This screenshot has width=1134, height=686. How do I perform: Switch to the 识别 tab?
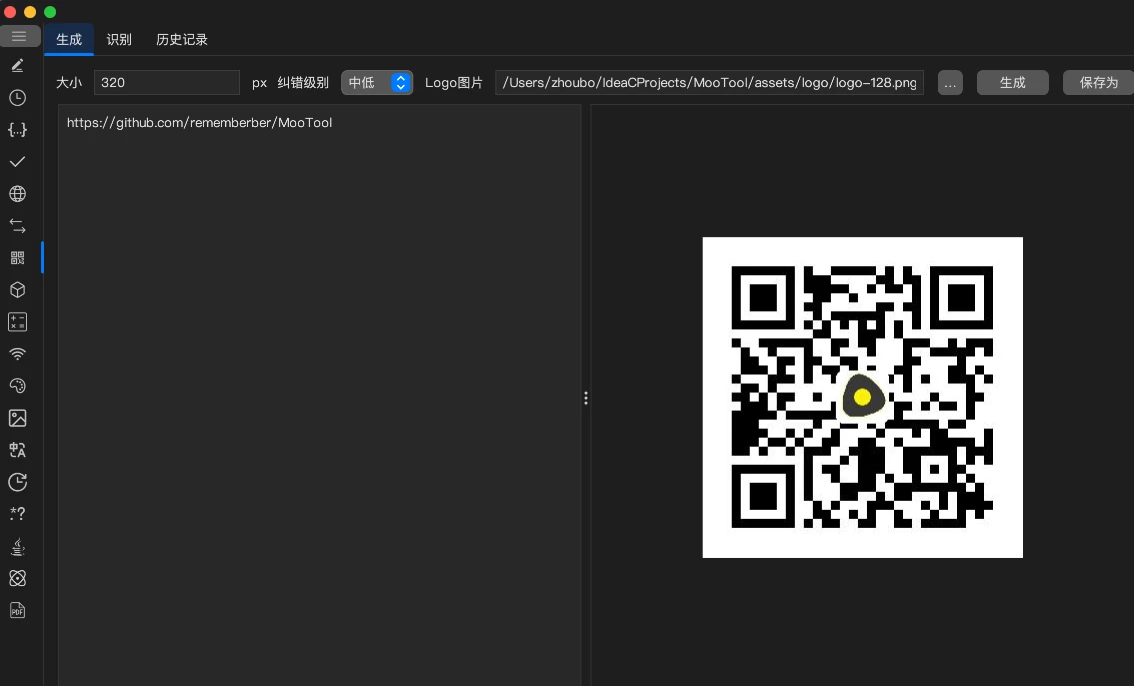point(119,40)
